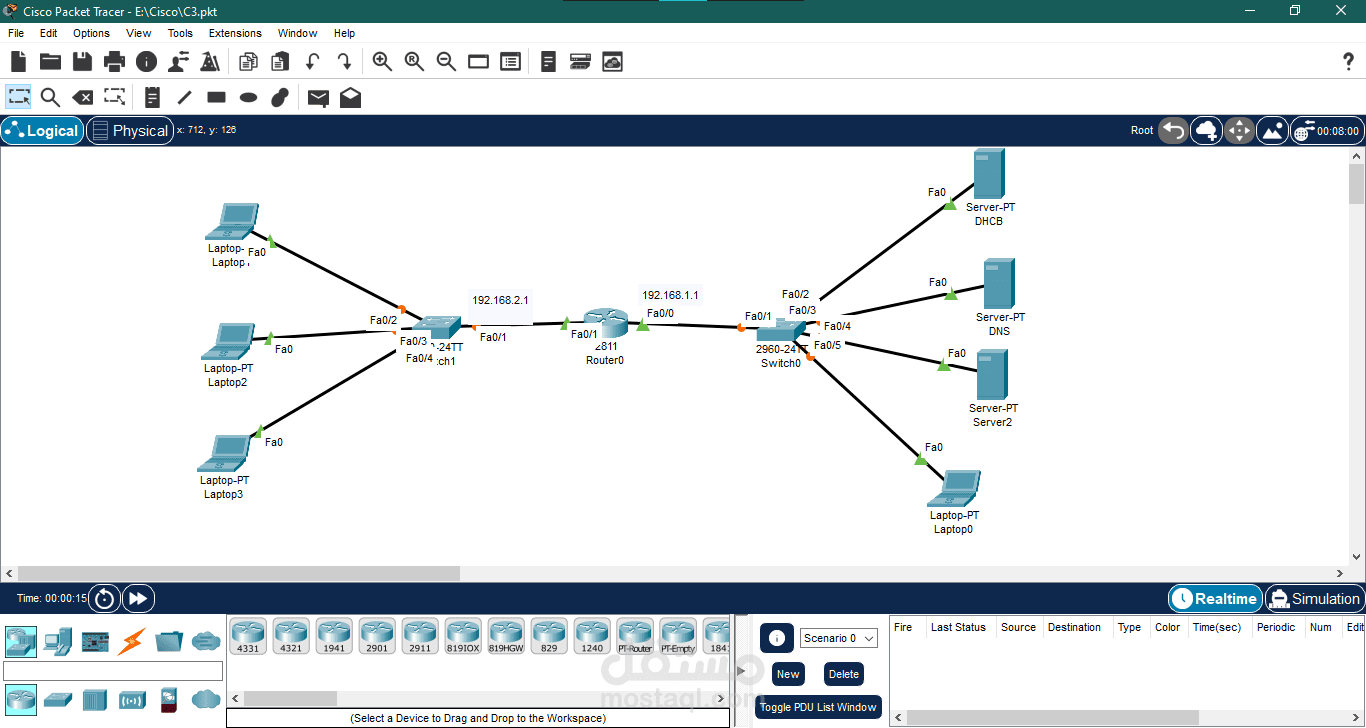
Task: Open the Network Information icon
Action: pos(146,61)
